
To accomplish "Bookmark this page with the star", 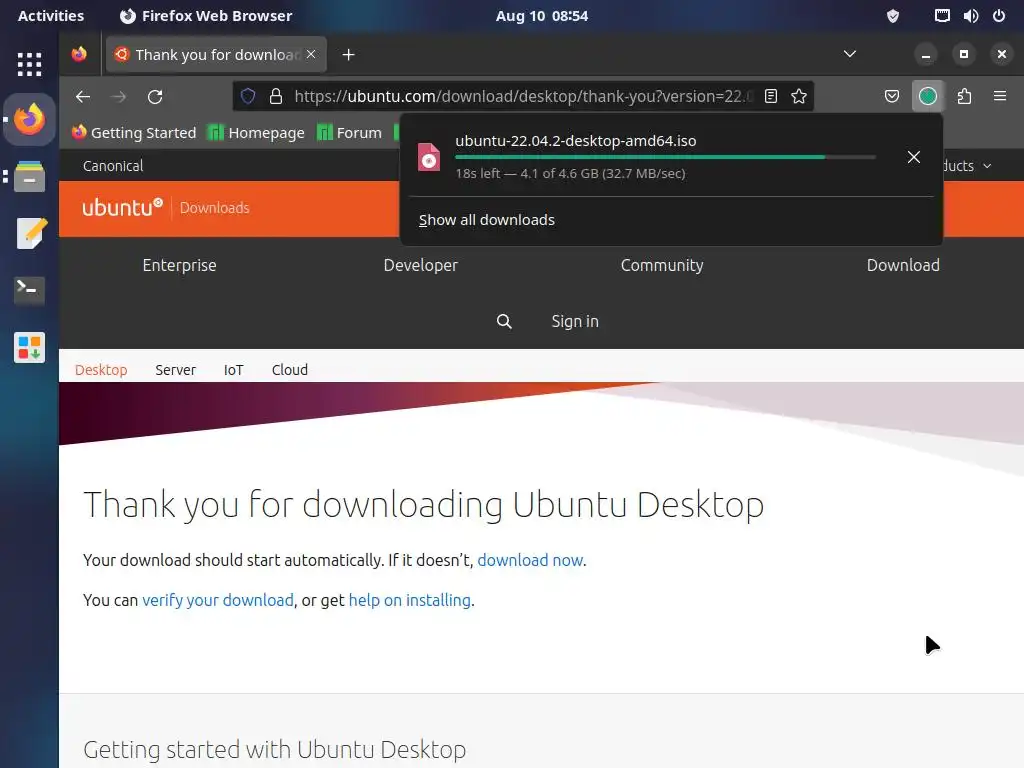I will [799, 97].
